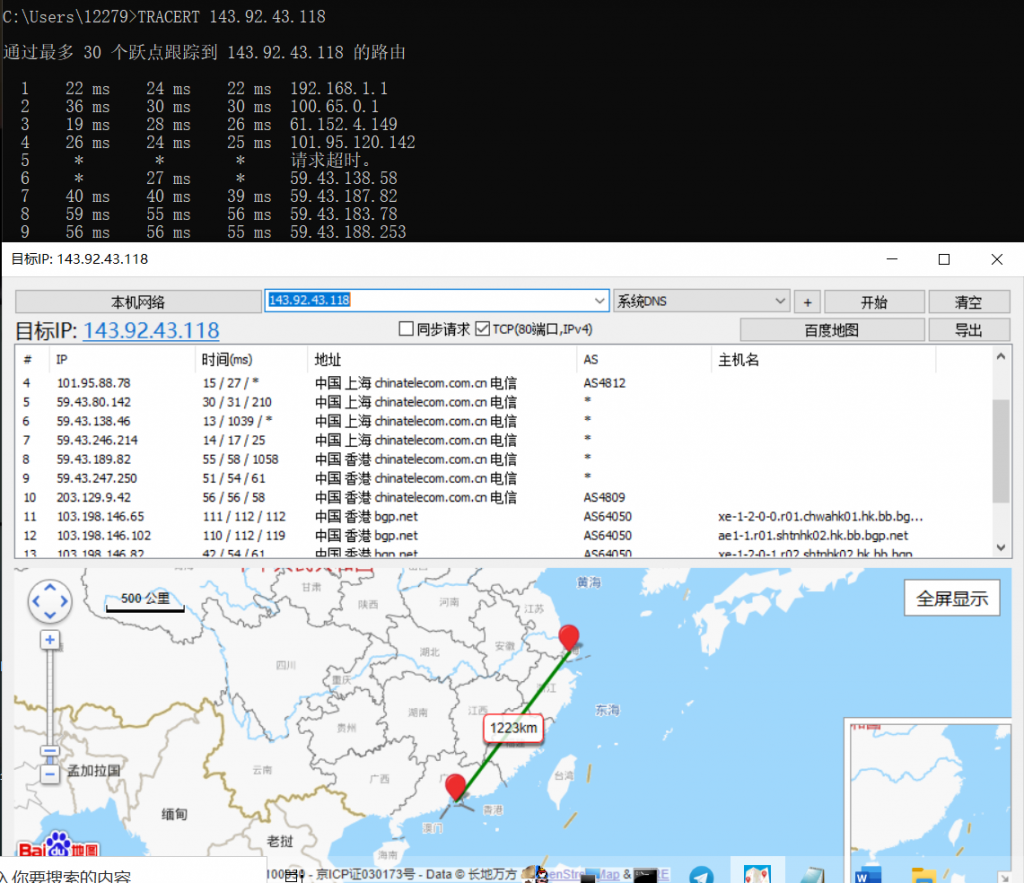
Task: Open the 系统DNS dropdown list
Action: point(781,300)
